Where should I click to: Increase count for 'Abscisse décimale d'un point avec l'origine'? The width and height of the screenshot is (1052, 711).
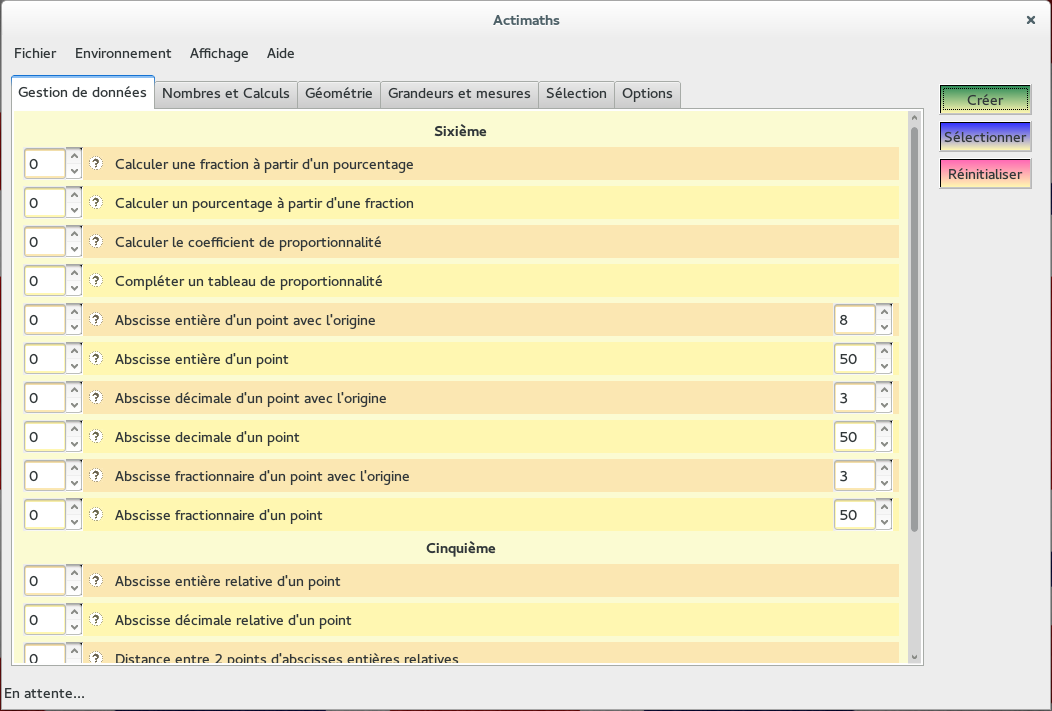[x=74, y=391]
